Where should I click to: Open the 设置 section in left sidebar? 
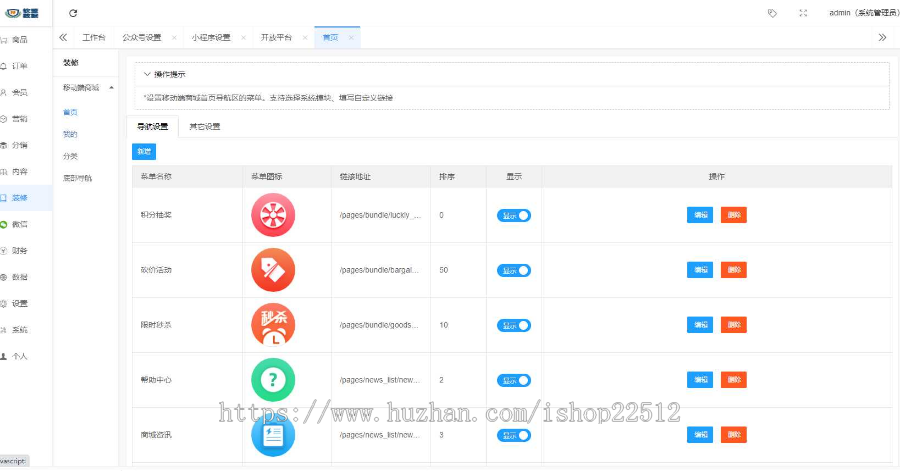tap(15, 303)
